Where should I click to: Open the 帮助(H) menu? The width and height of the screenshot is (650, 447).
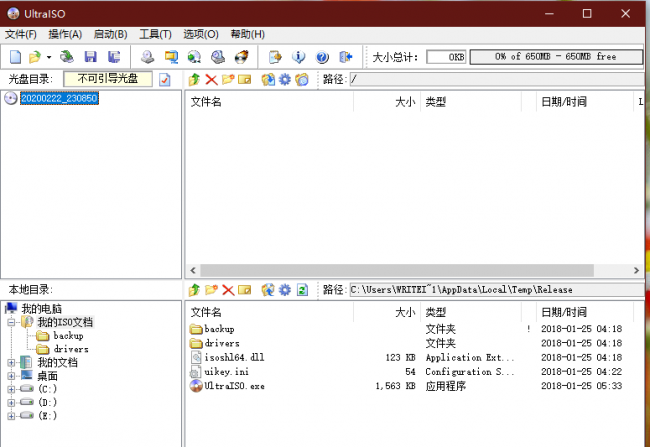pyautogui.click(x=247, y=34)
